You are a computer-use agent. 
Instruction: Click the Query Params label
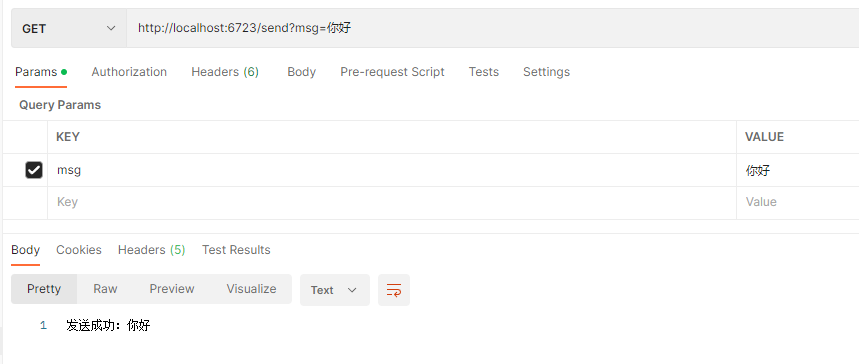60,105
